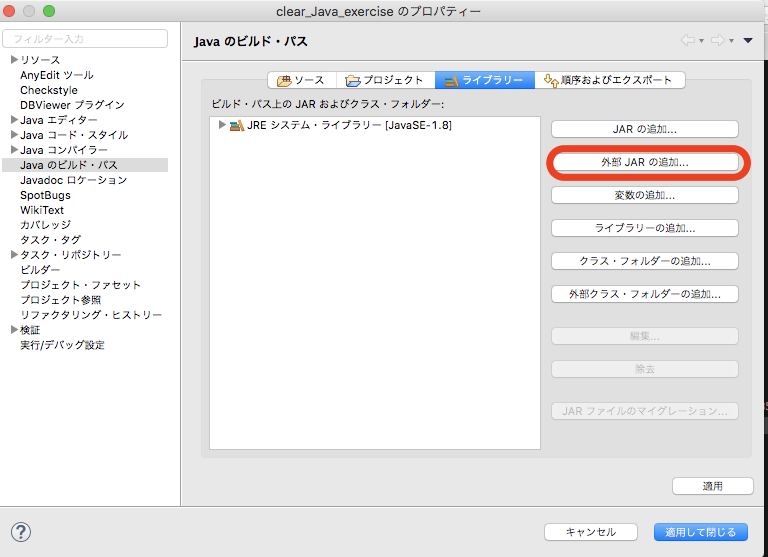
Task: Select the ライブラリー tab
Action: pyautogui.click(x=485, y=80)
